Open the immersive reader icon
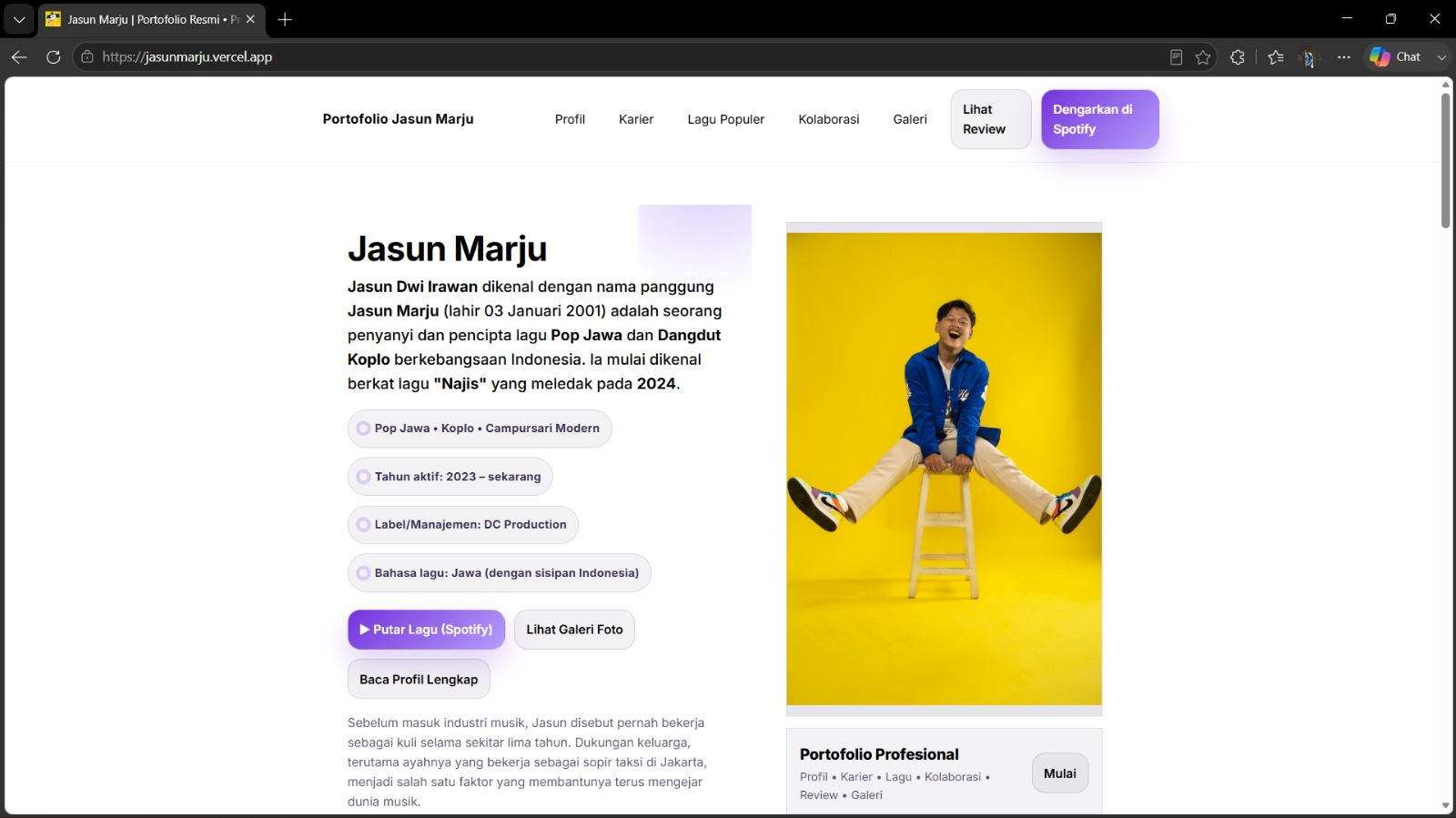This screenshot has width=1456, height=818. 1176,57
